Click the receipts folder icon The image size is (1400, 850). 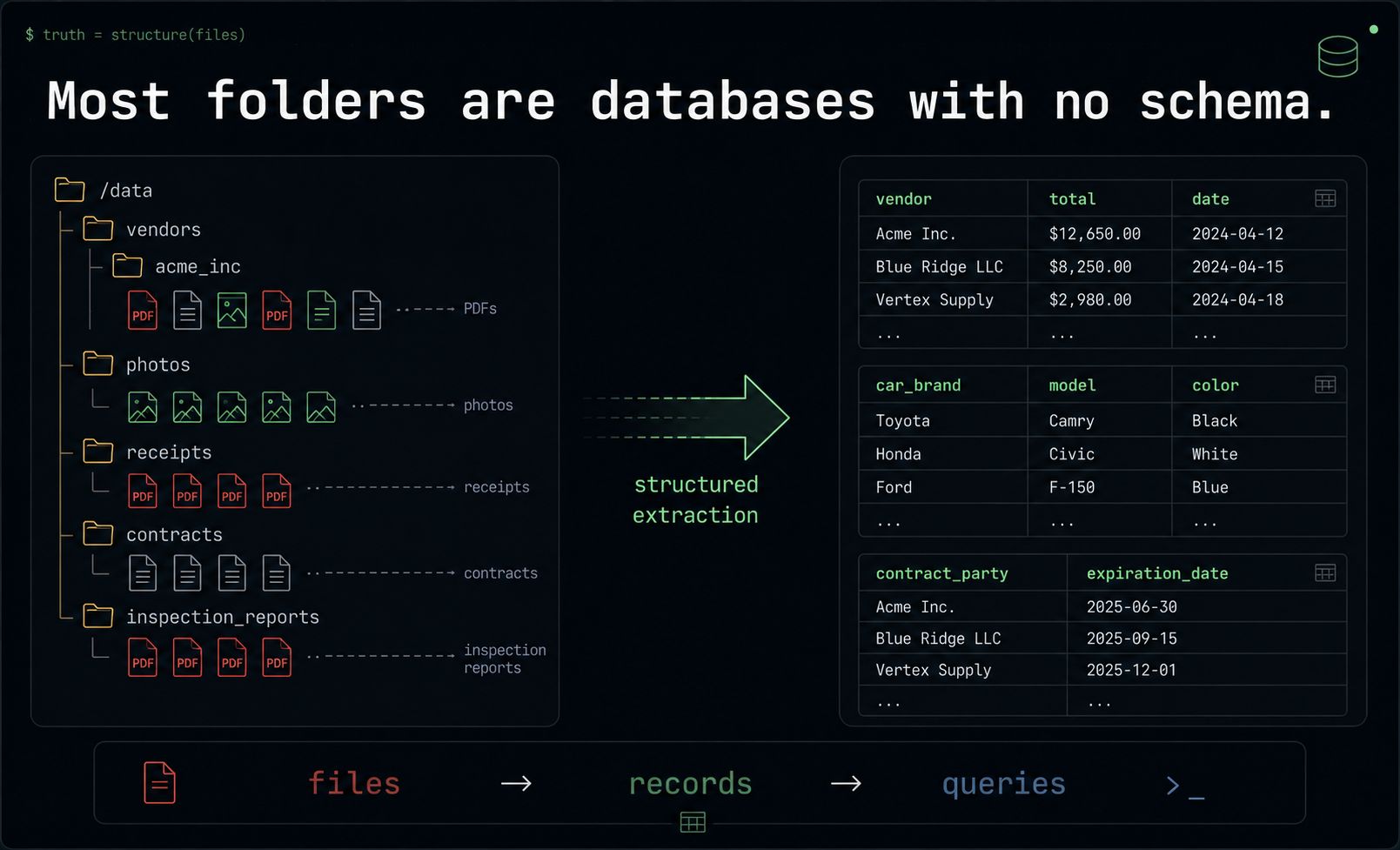pyautogui.click(x=98, y=451)
